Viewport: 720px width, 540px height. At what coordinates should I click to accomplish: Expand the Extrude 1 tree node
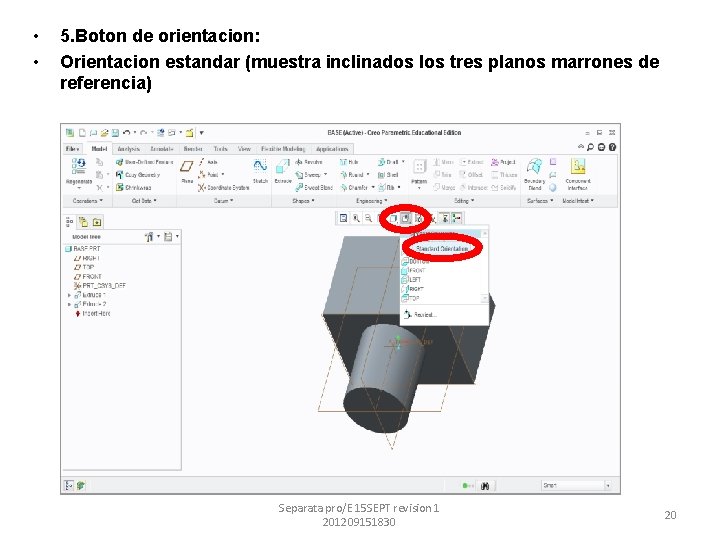click(69, 295)
